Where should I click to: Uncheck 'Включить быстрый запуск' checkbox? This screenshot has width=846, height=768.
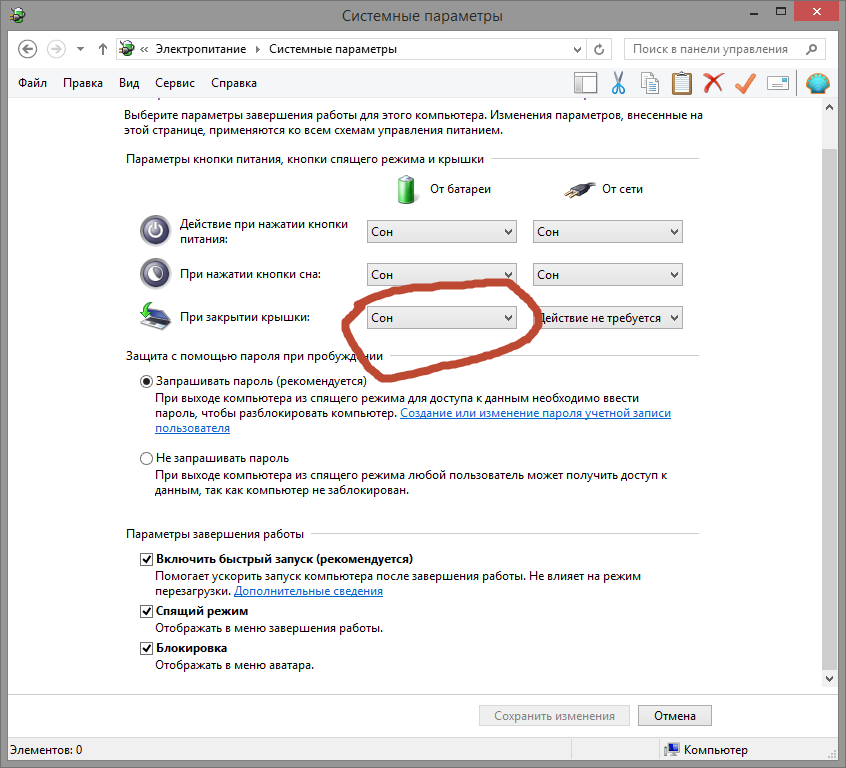(147, 560)
